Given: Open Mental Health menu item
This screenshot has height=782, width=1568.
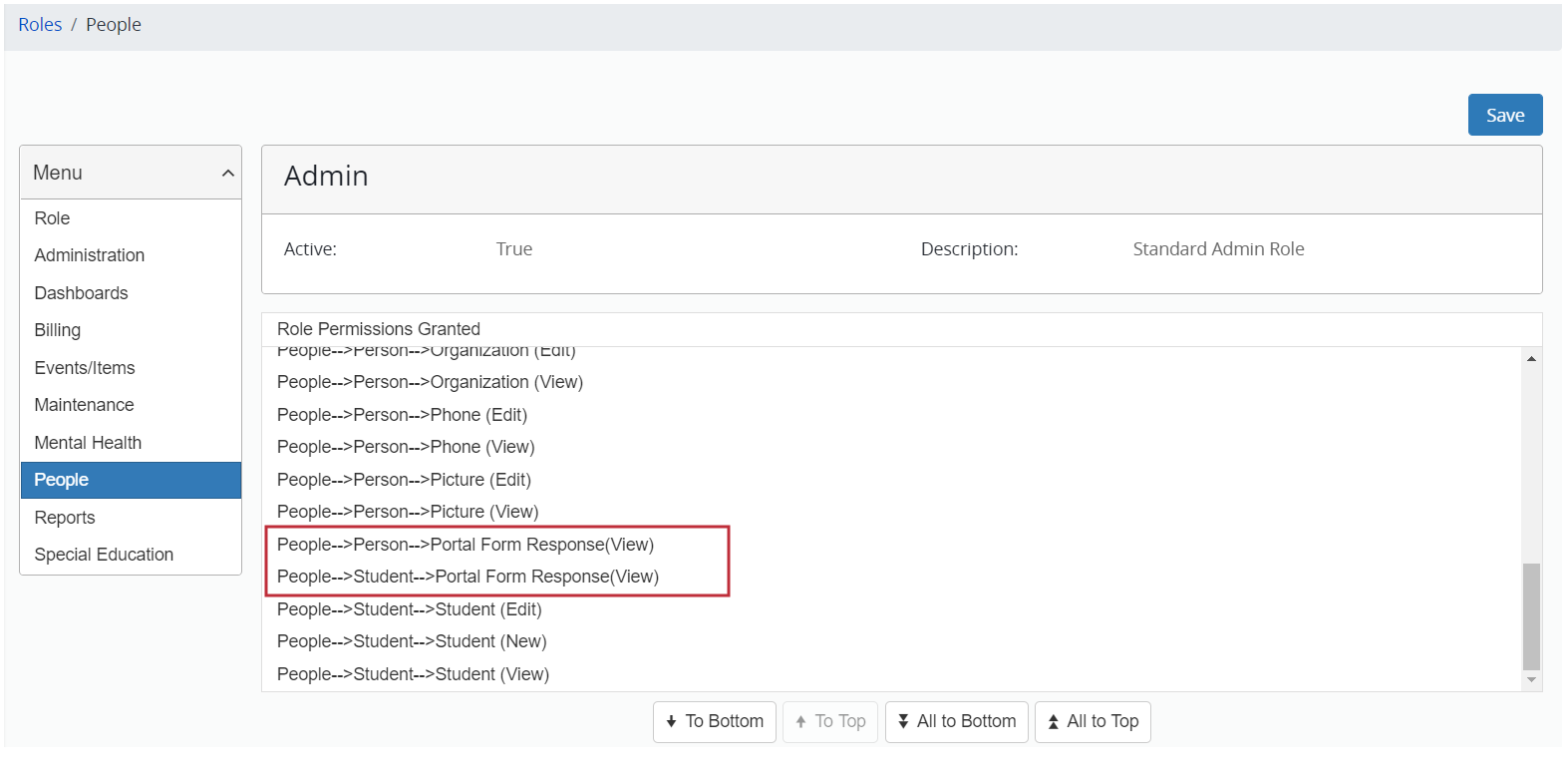Looking at the screenshot, I should click(88, 443).
